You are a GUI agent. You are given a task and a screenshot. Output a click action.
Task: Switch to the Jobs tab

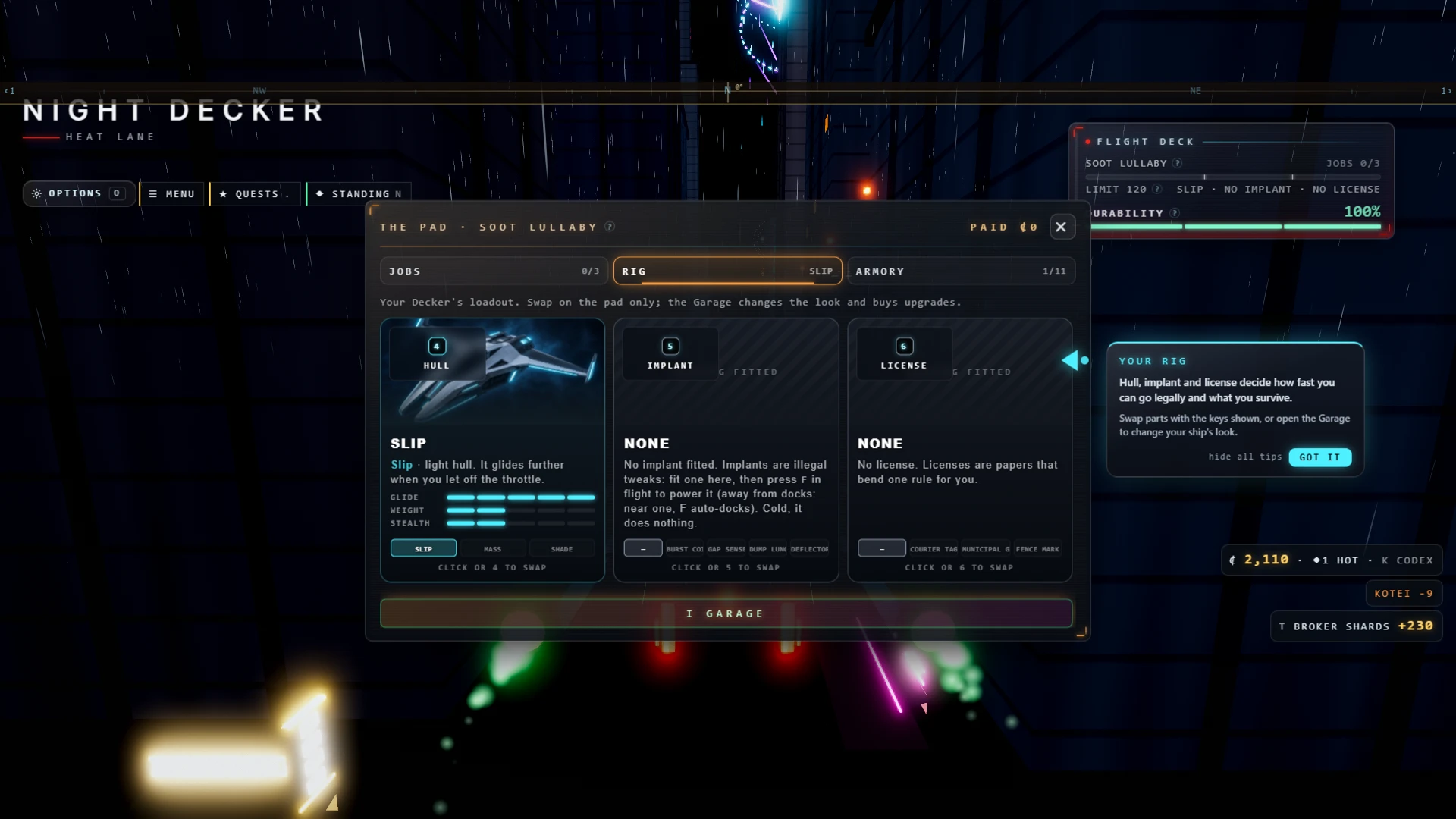[494, 271]
